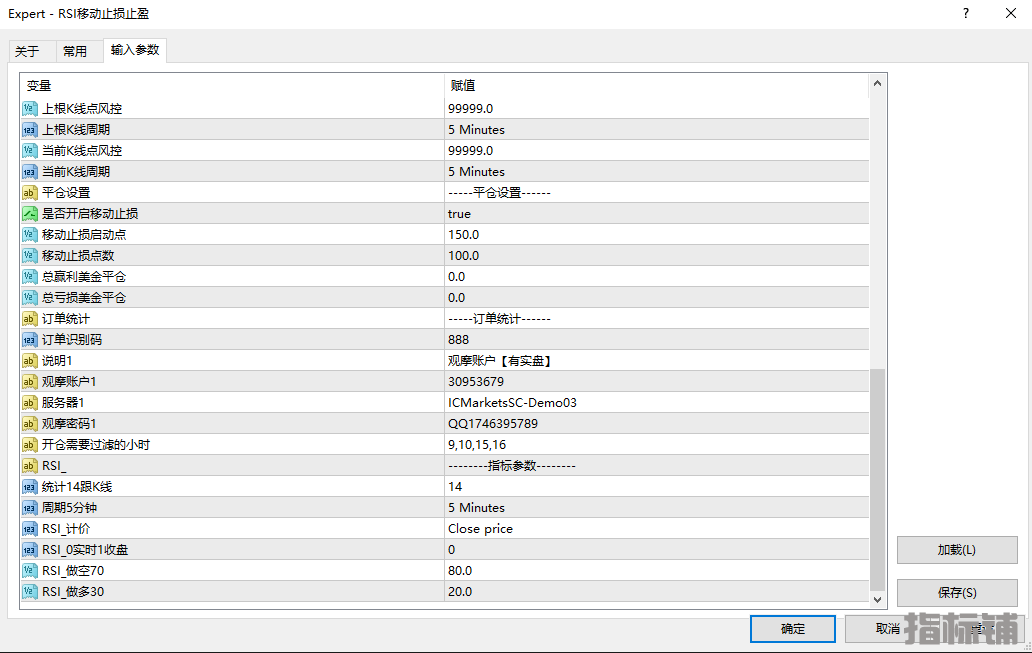
Task: Click the icon beside 订单识别码
Action: tap(30, 339)
